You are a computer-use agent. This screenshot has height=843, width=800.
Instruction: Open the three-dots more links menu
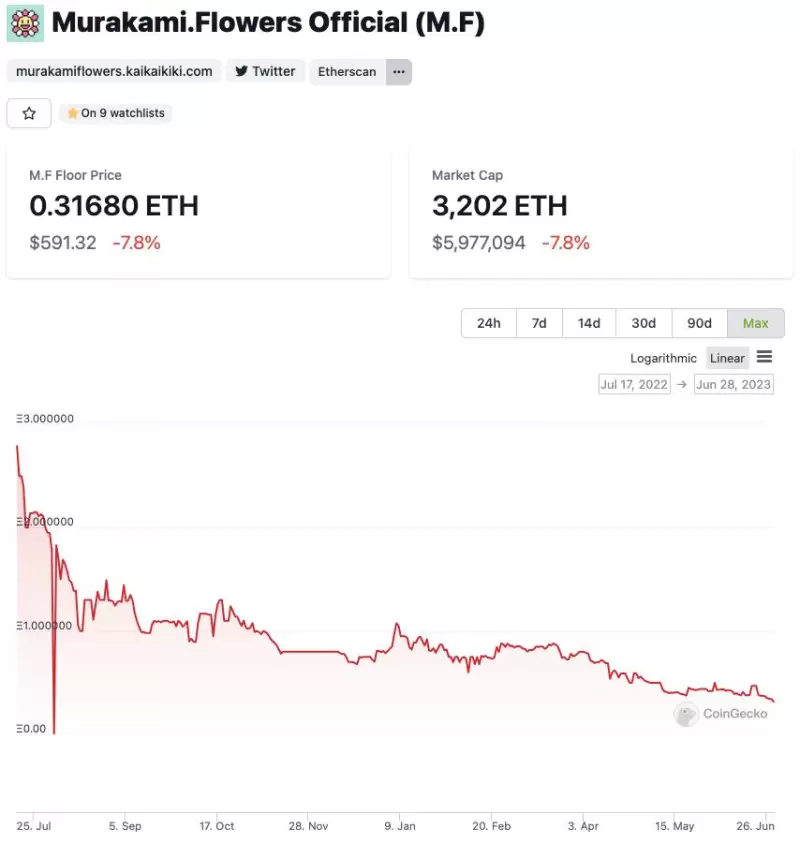click(399, 72)
